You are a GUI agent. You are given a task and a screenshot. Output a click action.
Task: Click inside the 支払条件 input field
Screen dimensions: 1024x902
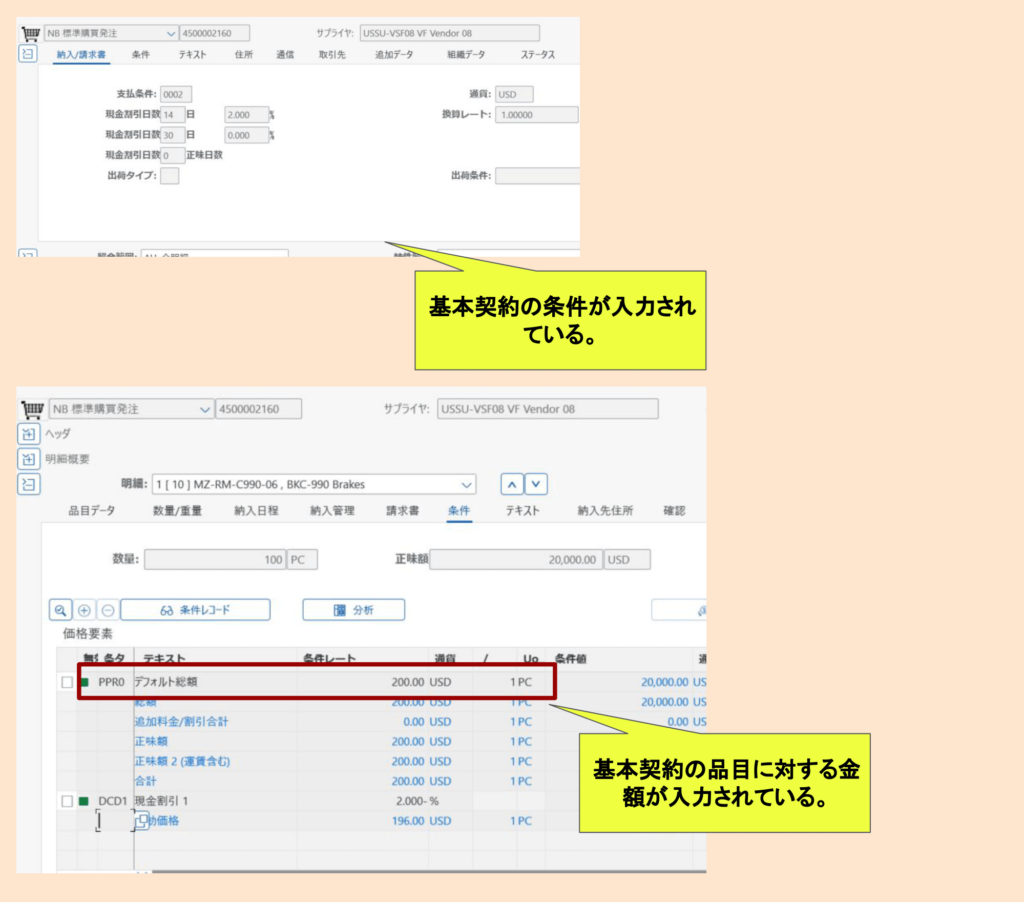(176, 94)
